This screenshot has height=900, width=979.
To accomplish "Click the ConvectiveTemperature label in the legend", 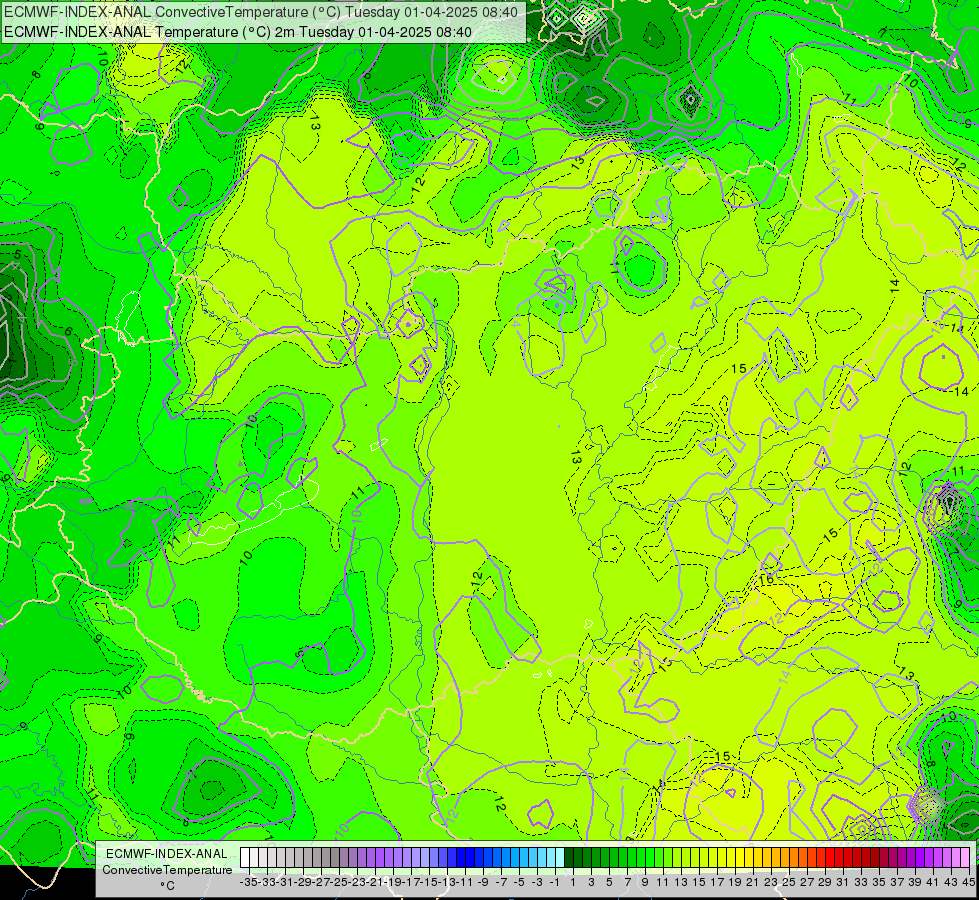I will point(167,870).
